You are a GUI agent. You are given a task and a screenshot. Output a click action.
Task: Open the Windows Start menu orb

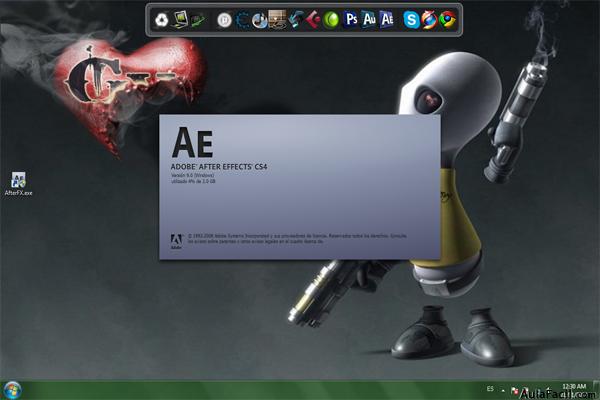click(12, 390)
